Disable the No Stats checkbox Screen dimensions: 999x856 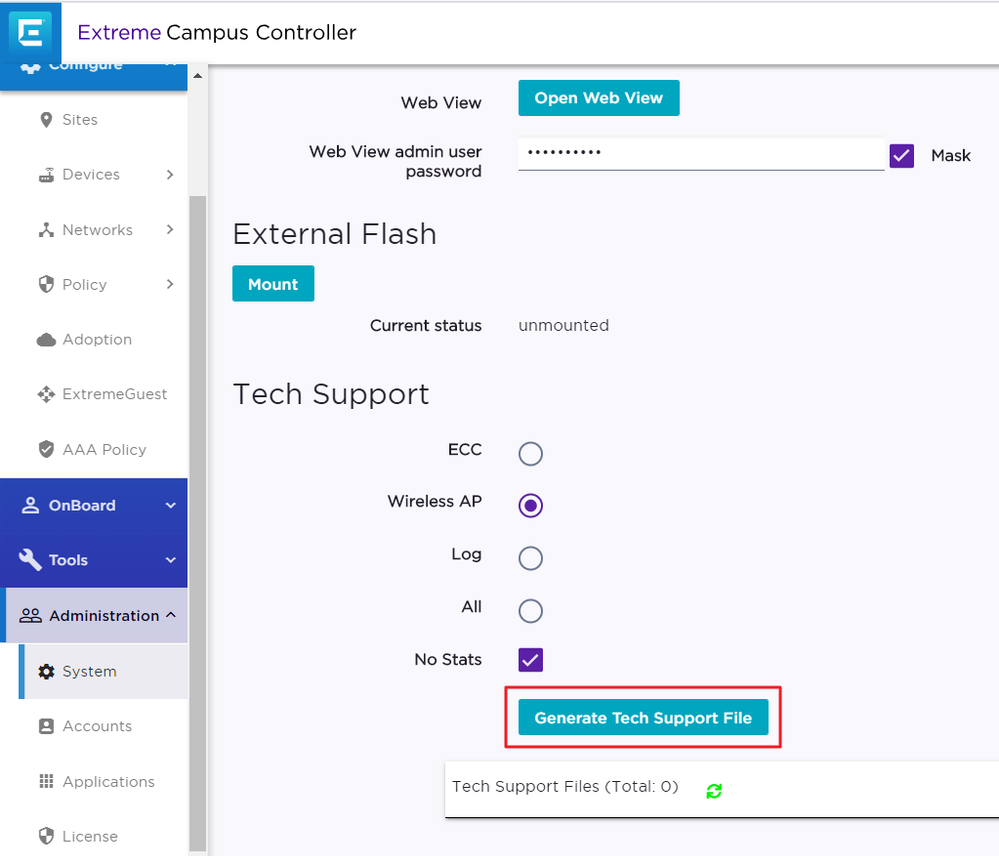[x=530, y=660]
